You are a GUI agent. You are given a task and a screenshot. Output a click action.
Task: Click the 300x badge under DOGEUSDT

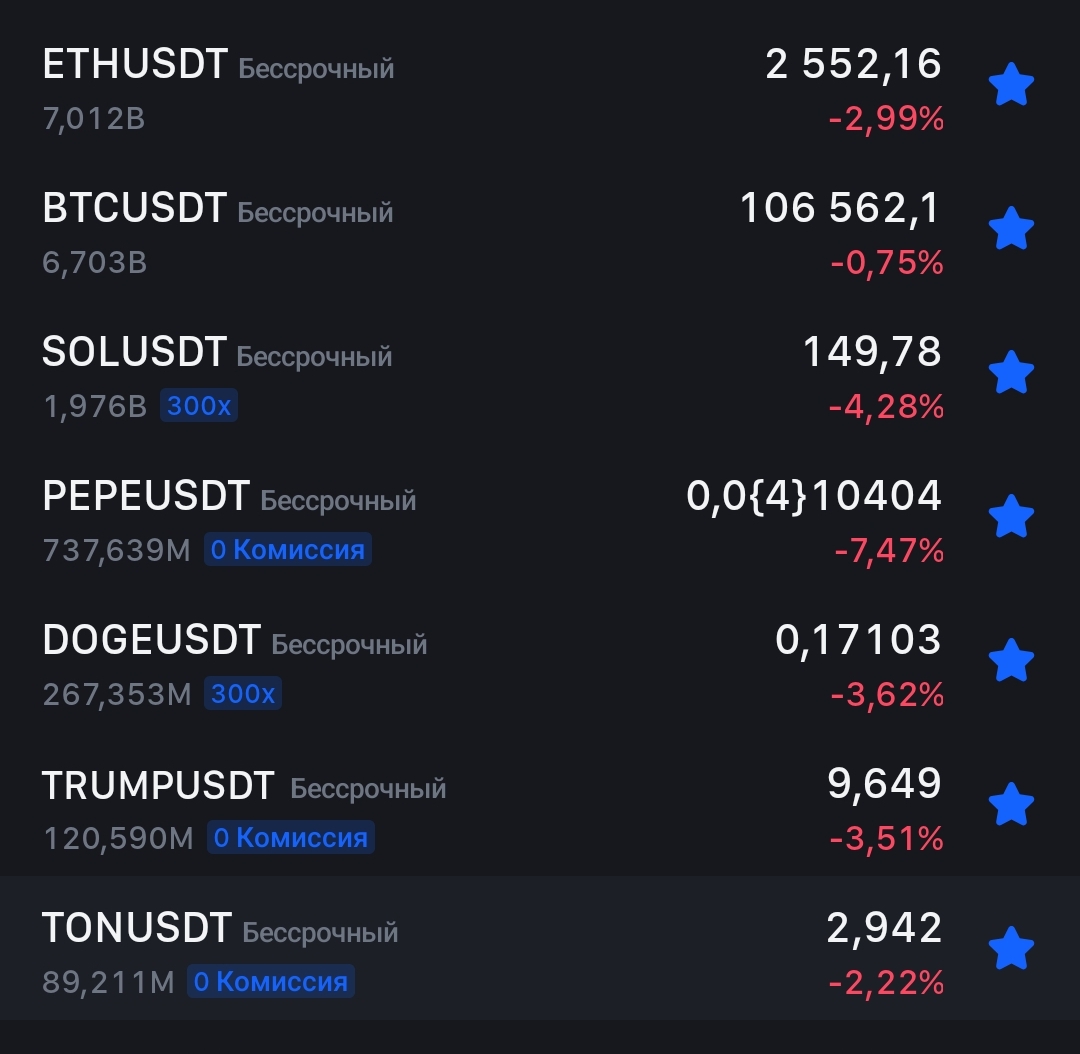[242, 693]
